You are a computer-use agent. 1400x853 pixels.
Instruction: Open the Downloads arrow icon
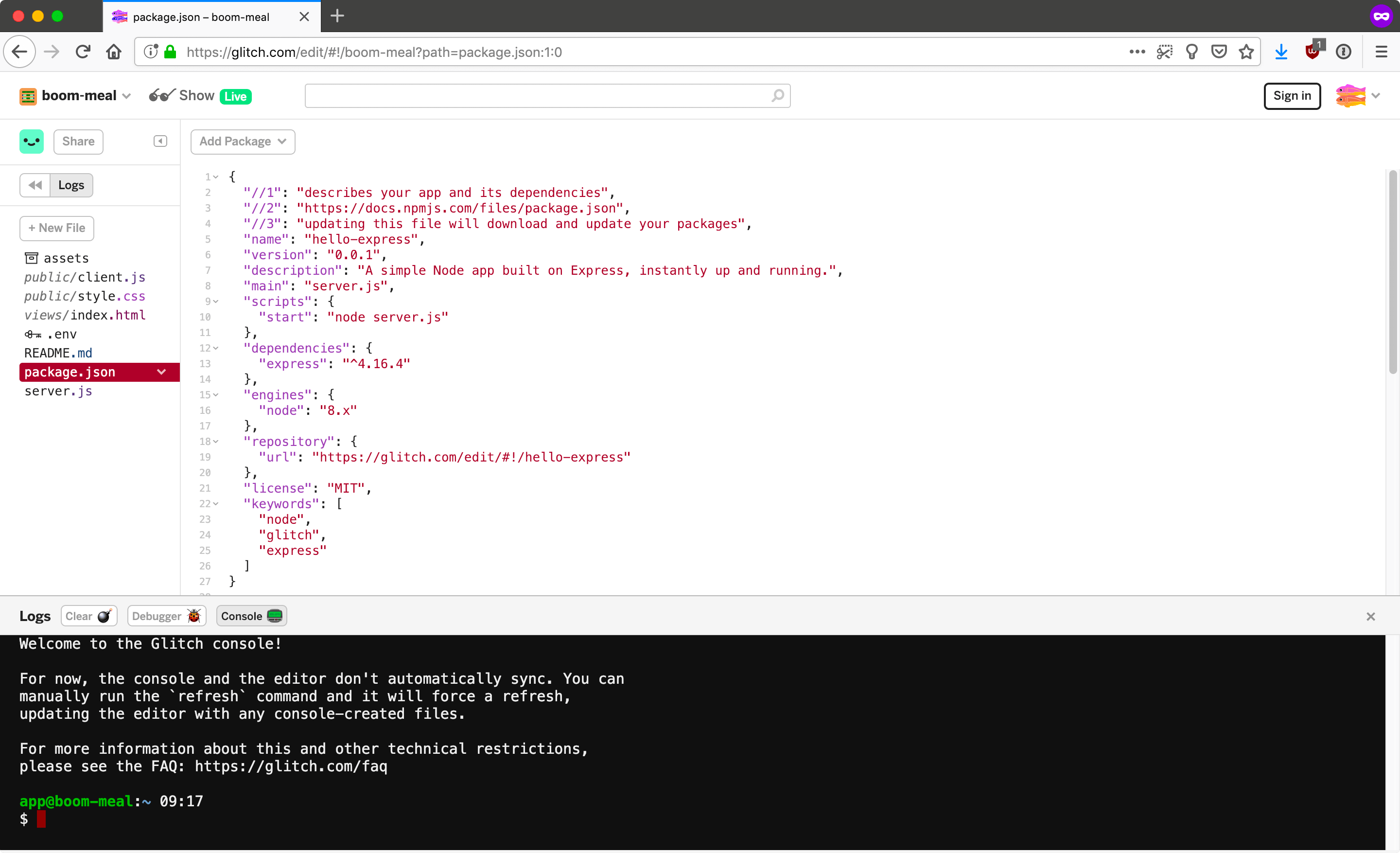click(x=1281, y=53)
